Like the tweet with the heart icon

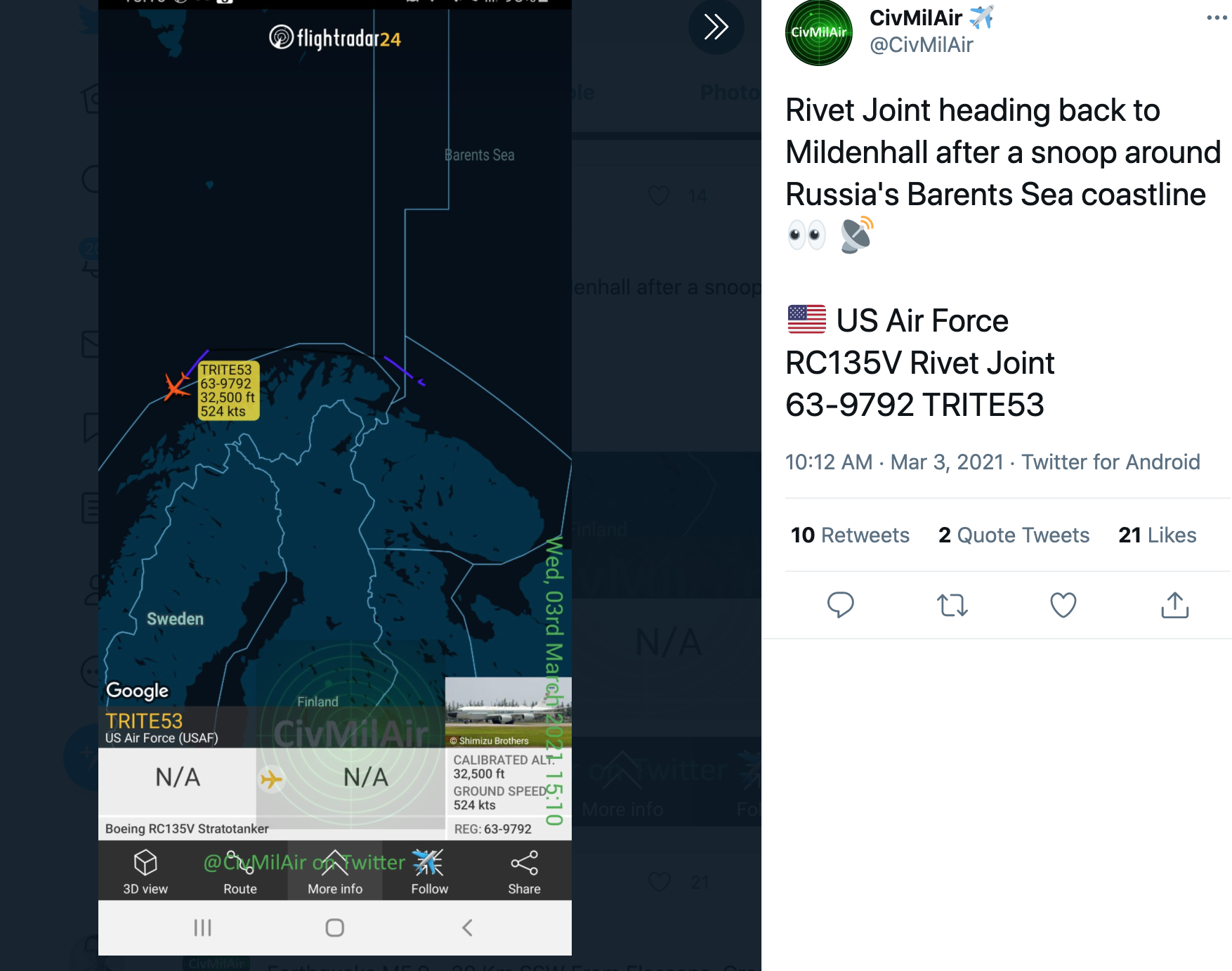1063,604
